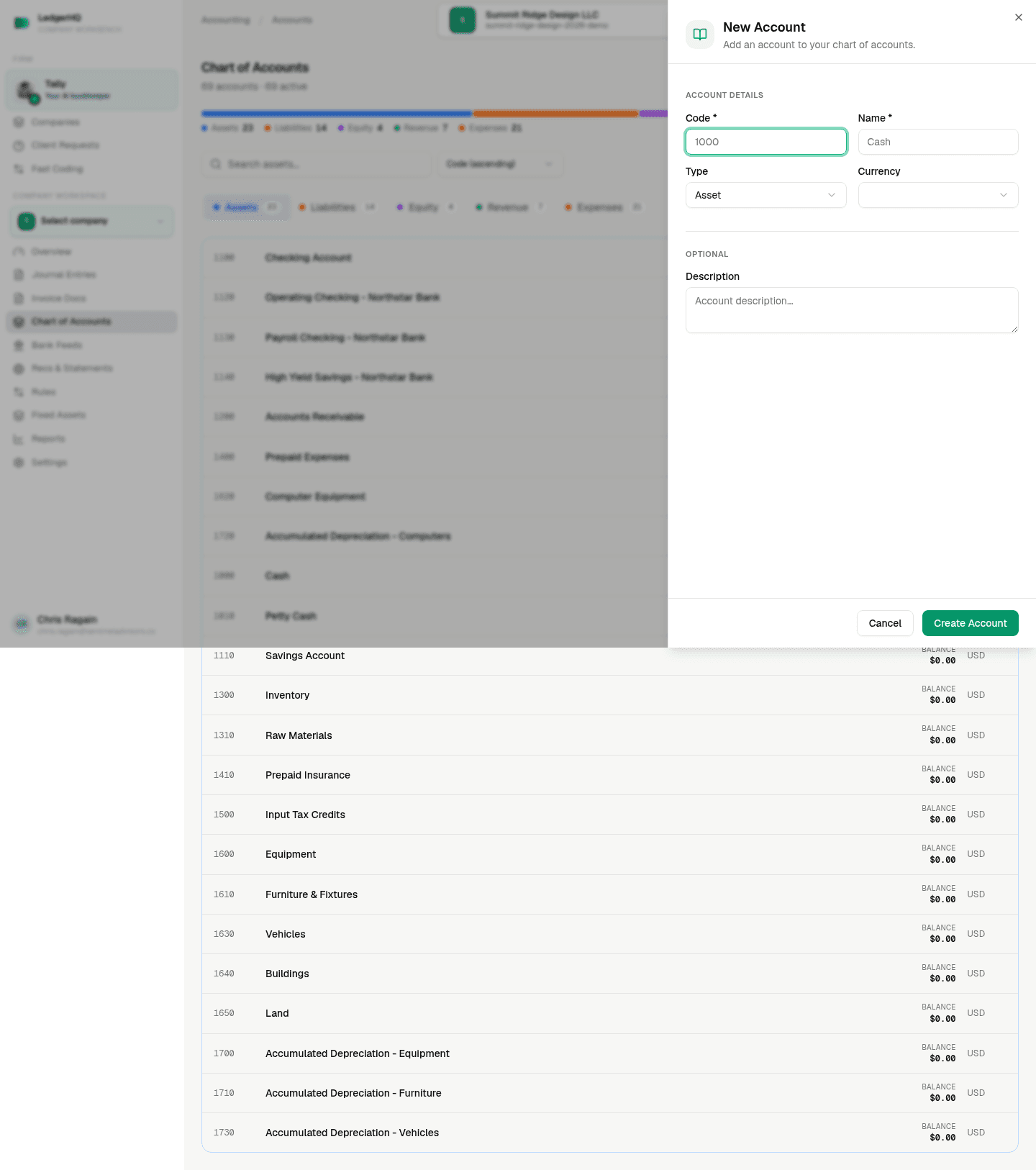Switch to the Equity filter tab
Image resolution: width=1036 pixels, height=1170 pixels.
(426, 207)
